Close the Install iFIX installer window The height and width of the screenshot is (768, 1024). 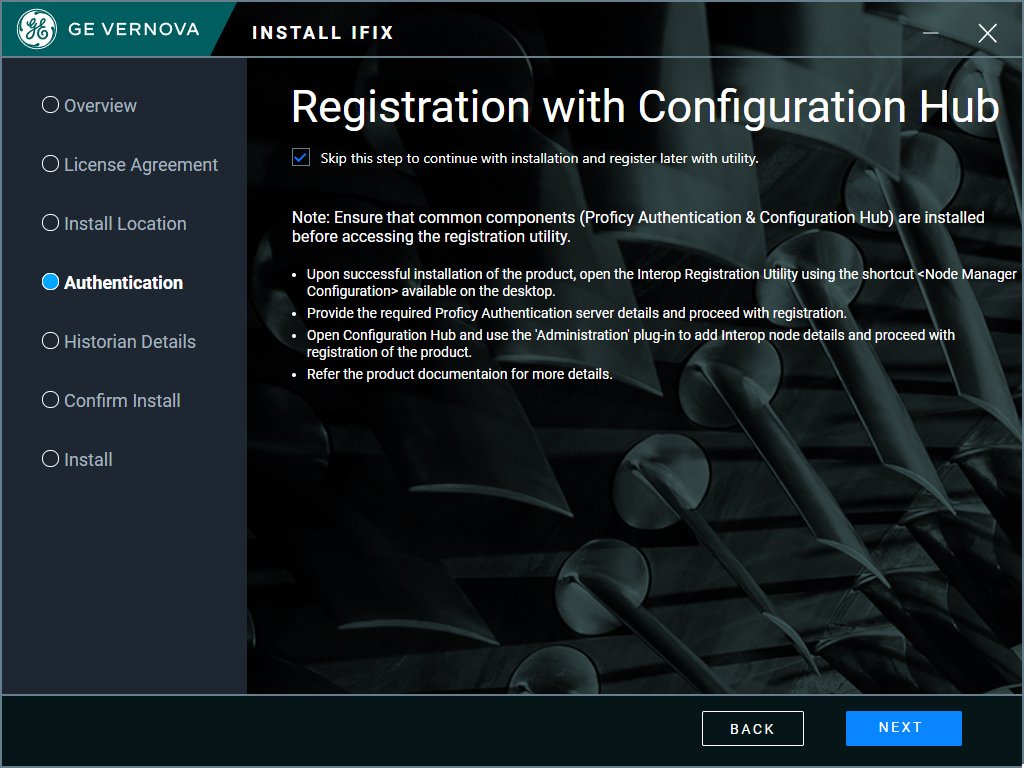pos(987,33)
